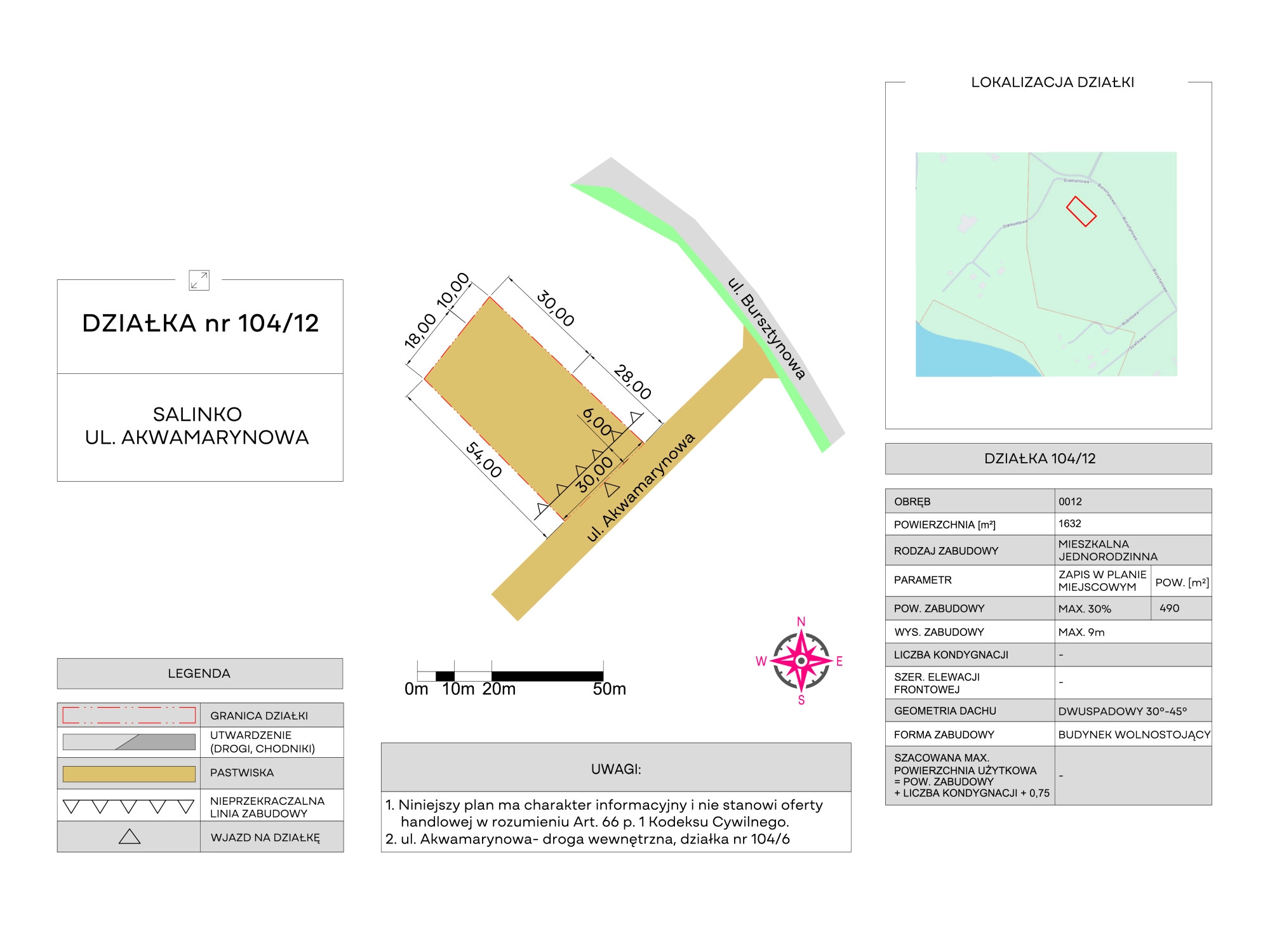Screen dimensions: 1270x952
Task: Click the red plot outline on the location map
Action: click(x=1081, y=211)
